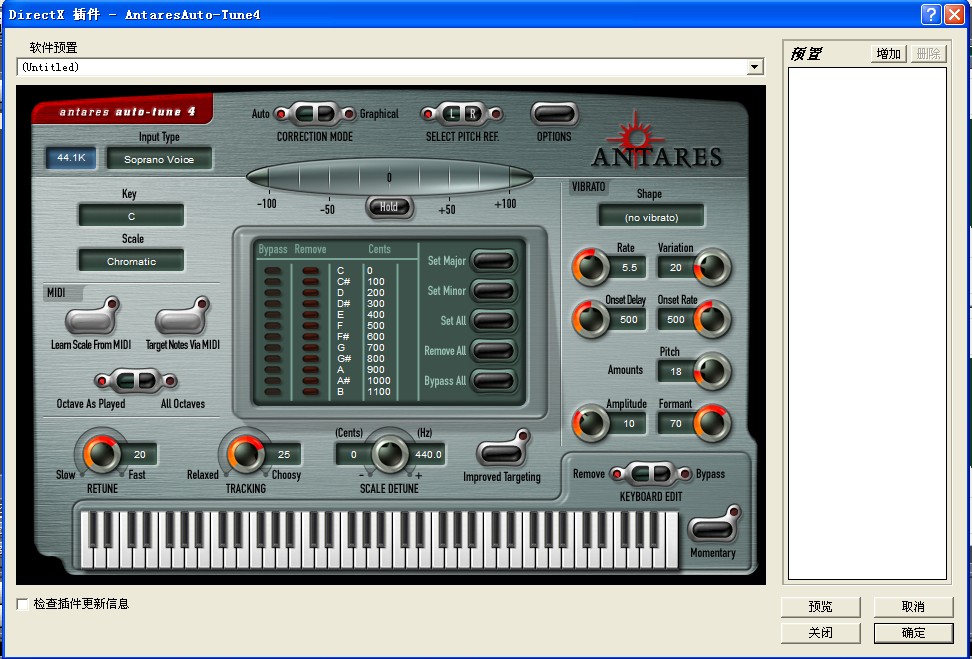
Task: Toggle Learn Scale From MIDI switch
Action: (92, 317)
